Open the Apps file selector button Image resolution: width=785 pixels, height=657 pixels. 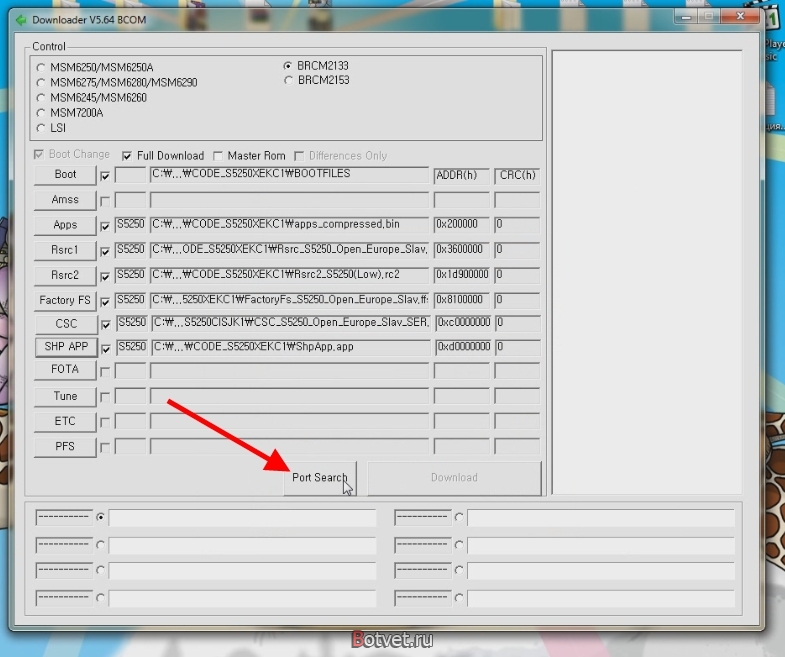[x=65, y=225]
